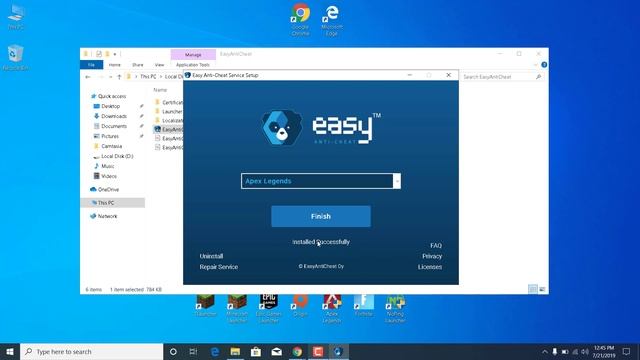Select the Fortnite desktop shortcut
Viewport: 640px width, 360px height.
coord(364,306)
